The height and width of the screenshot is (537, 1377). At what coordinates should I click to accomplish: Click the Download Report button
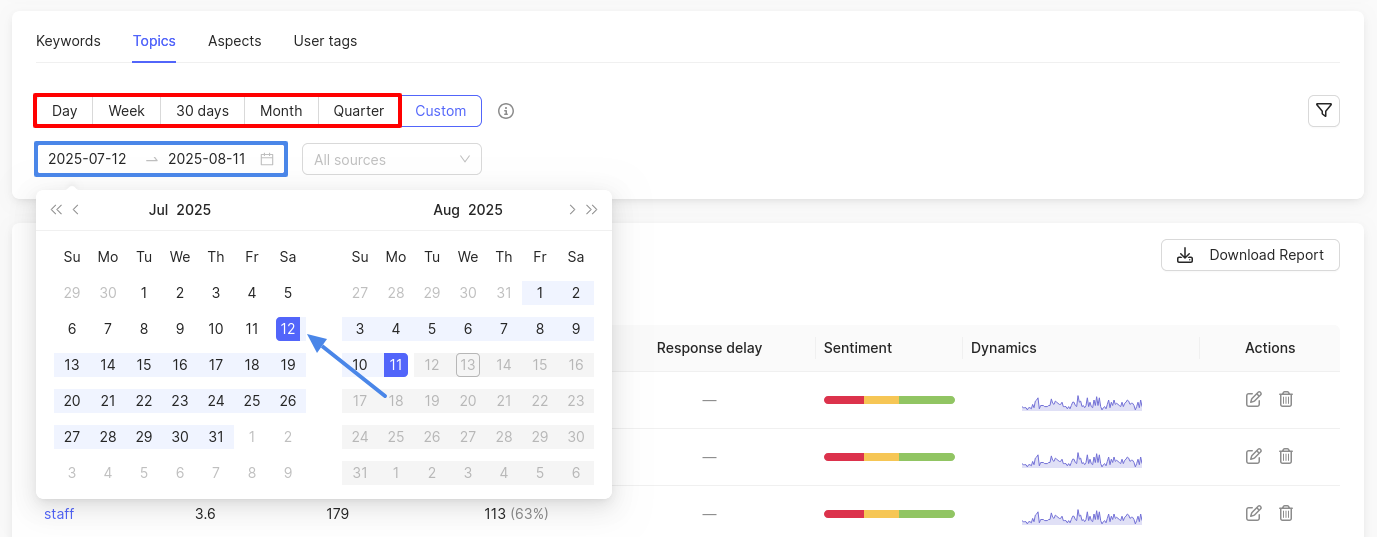[1250, 255]
